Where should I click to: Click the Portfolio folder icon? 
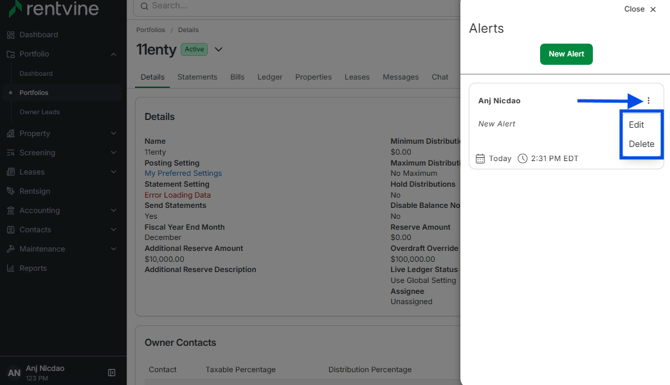click(x=11, y=54)
